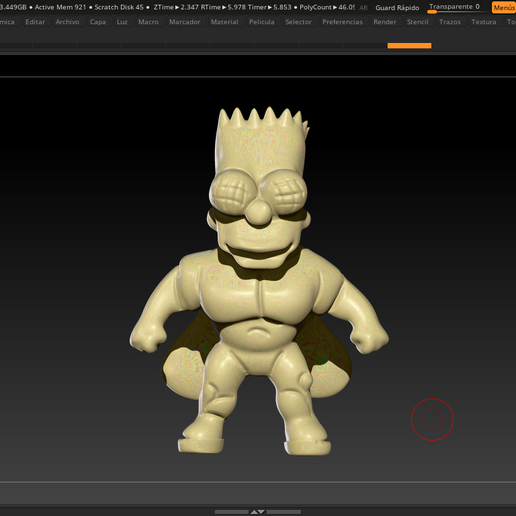Toggle the orange Menús button
This screenshot has height=516, width=516.
tap(504, 7)
